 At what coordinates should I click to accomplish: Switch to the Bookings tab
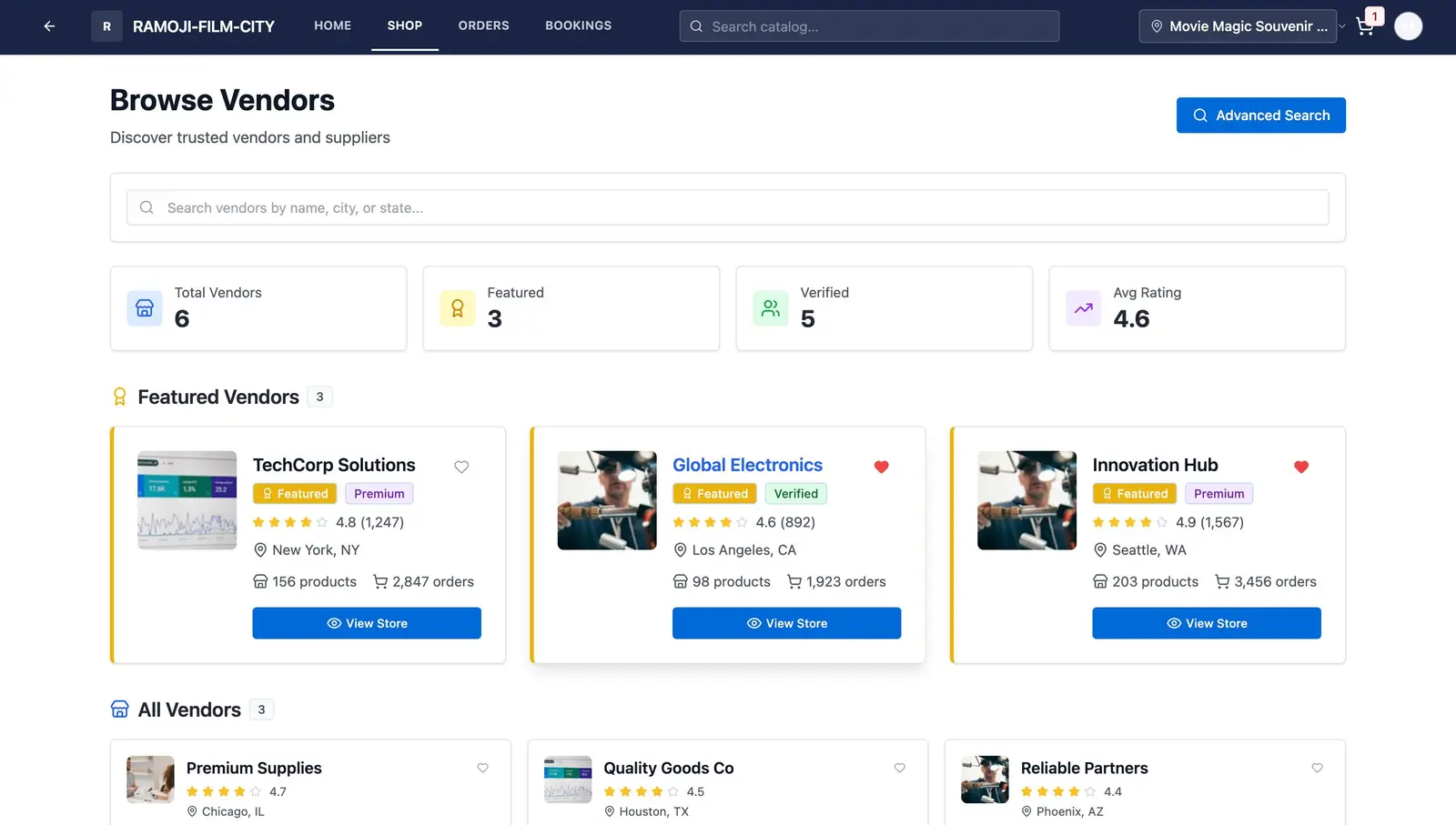click(578, 25)
